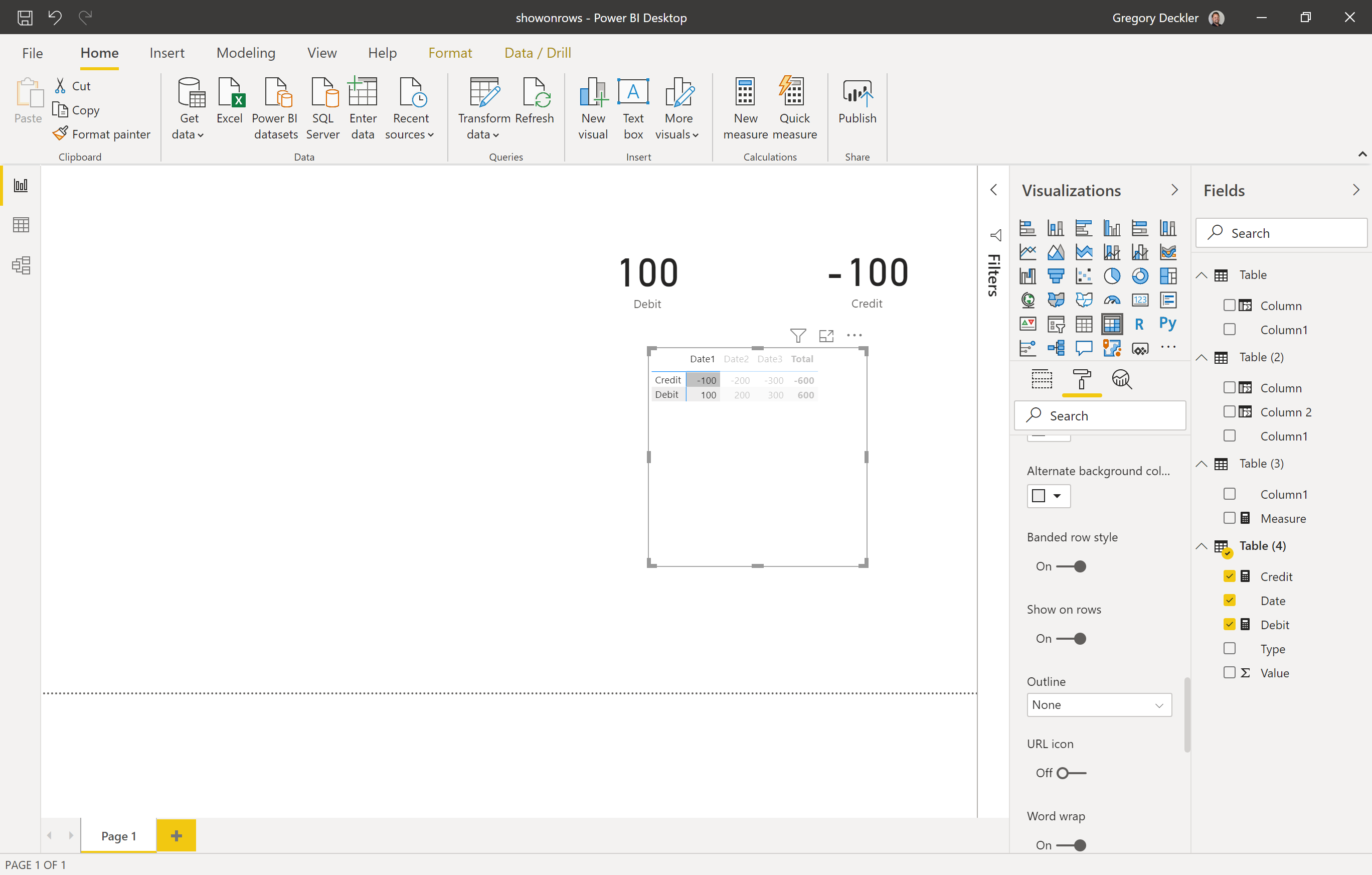Open the Fields well pane icon
Screen dimensions: 1372x875
tap(1042, 380)
